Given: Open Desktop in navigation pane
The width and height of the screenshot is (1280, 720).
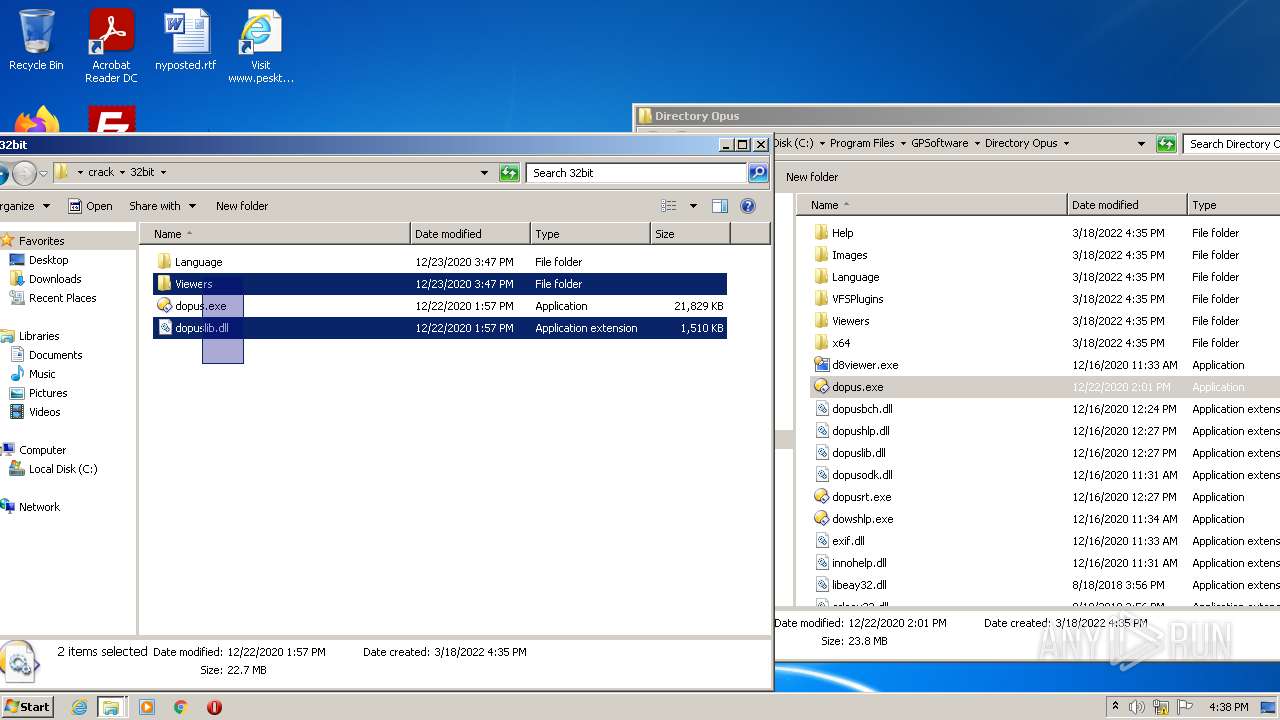Looking at the screenshot, I should click(x=48, y=260).
